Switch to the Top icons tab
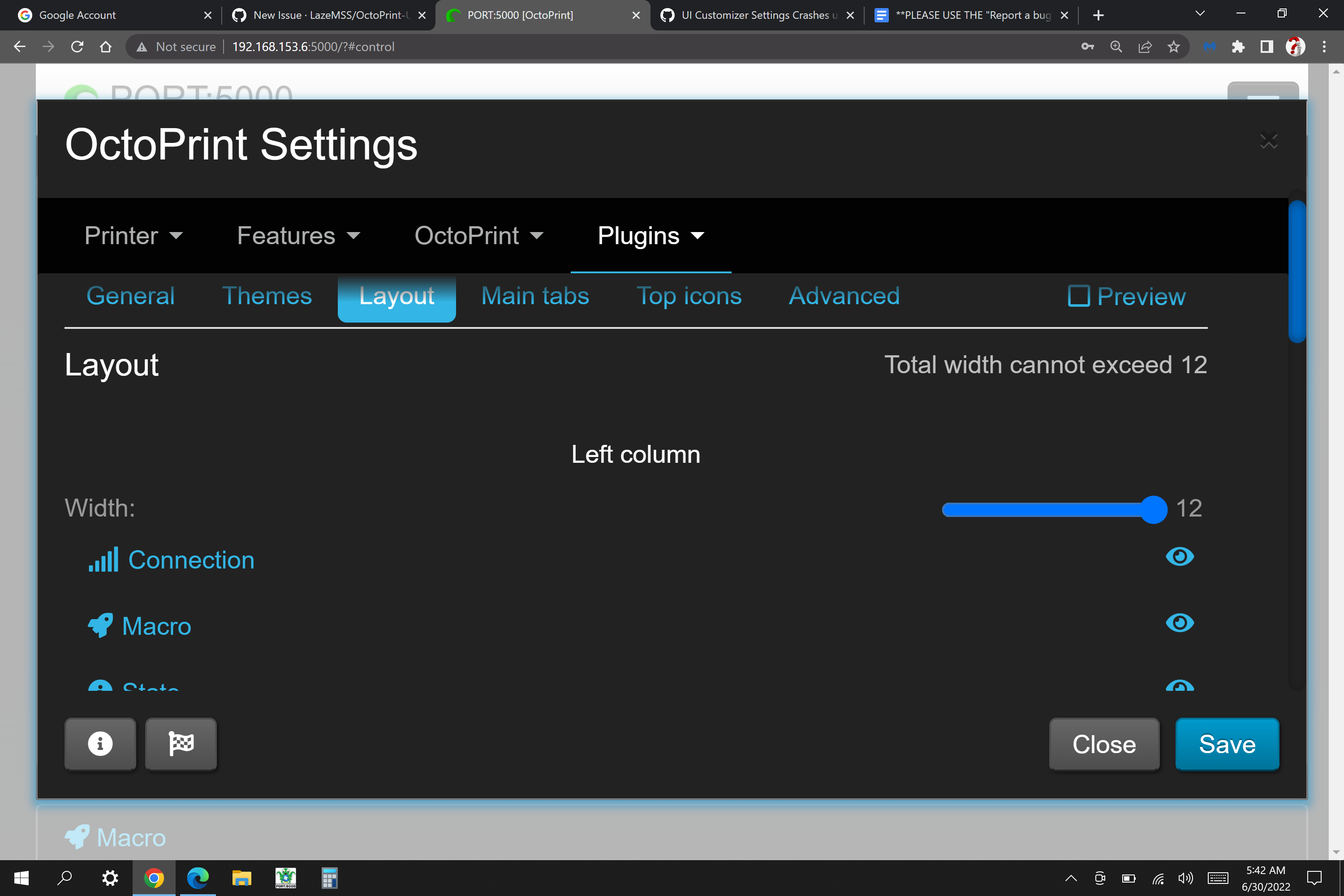The width and height of the screenshot is (1344, 896). pyautogui.click(x=689, y=296)
